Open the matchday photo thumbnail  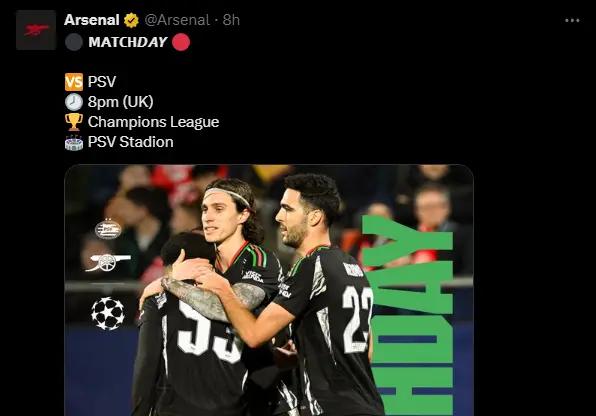pos(269,290)
